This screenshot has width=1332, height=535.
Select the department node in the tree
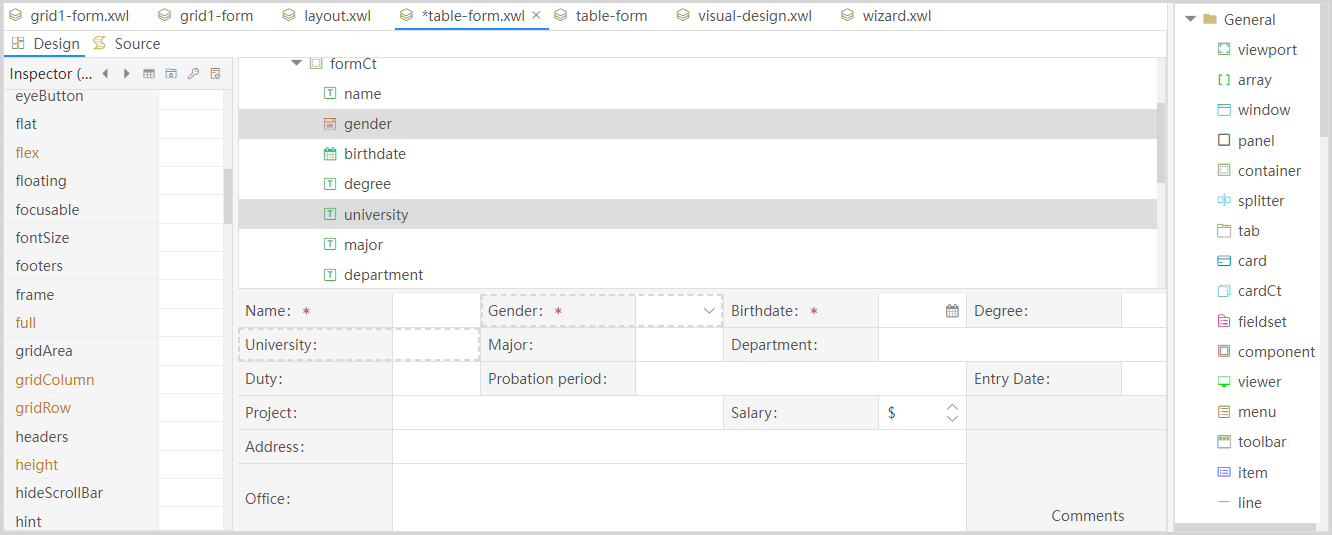(383, 275)
